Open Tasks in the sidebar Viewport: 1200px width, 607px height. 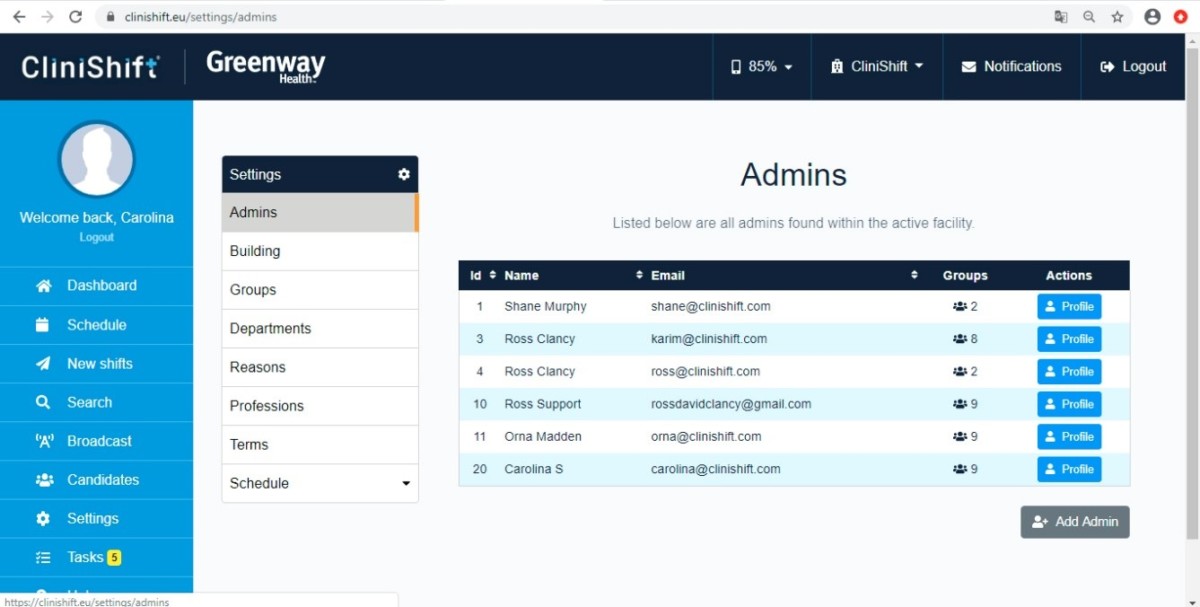point(96,557)
